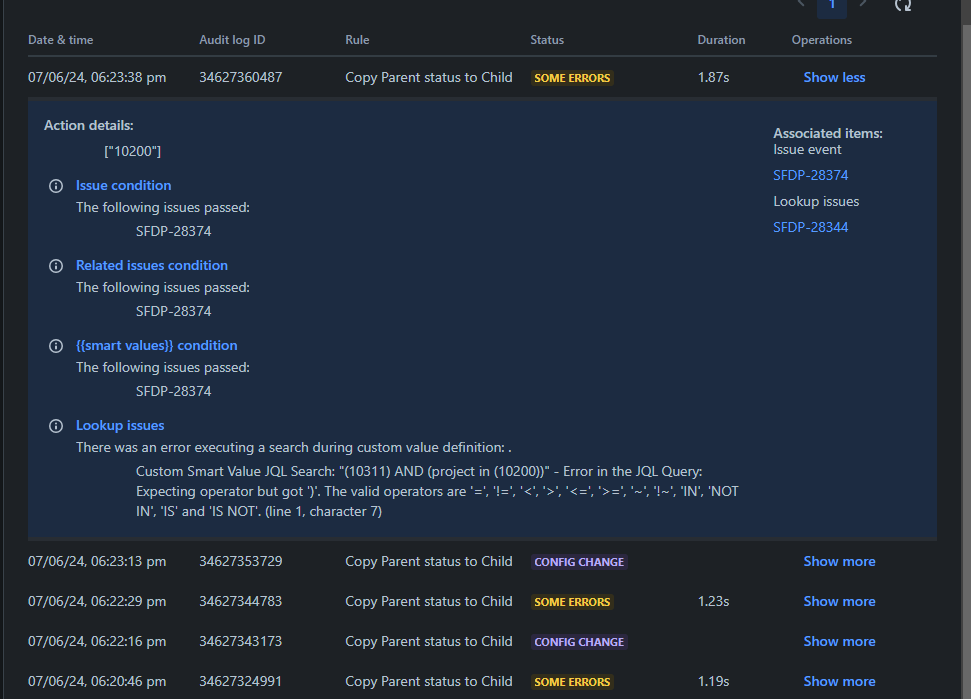Select audit log ID 34627343173
This screenshot has height=699, width=971.
pyautogui.click(x=240, y=641)
